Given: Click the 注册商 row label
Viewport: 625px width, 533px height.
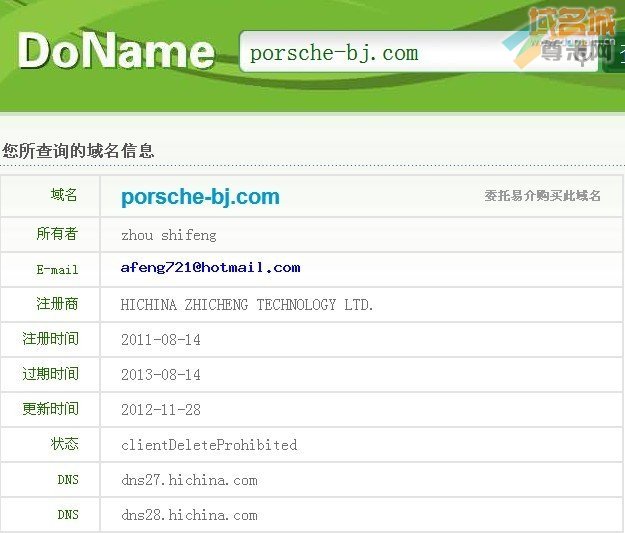Looking at the screenshot, I should (57, 304).
